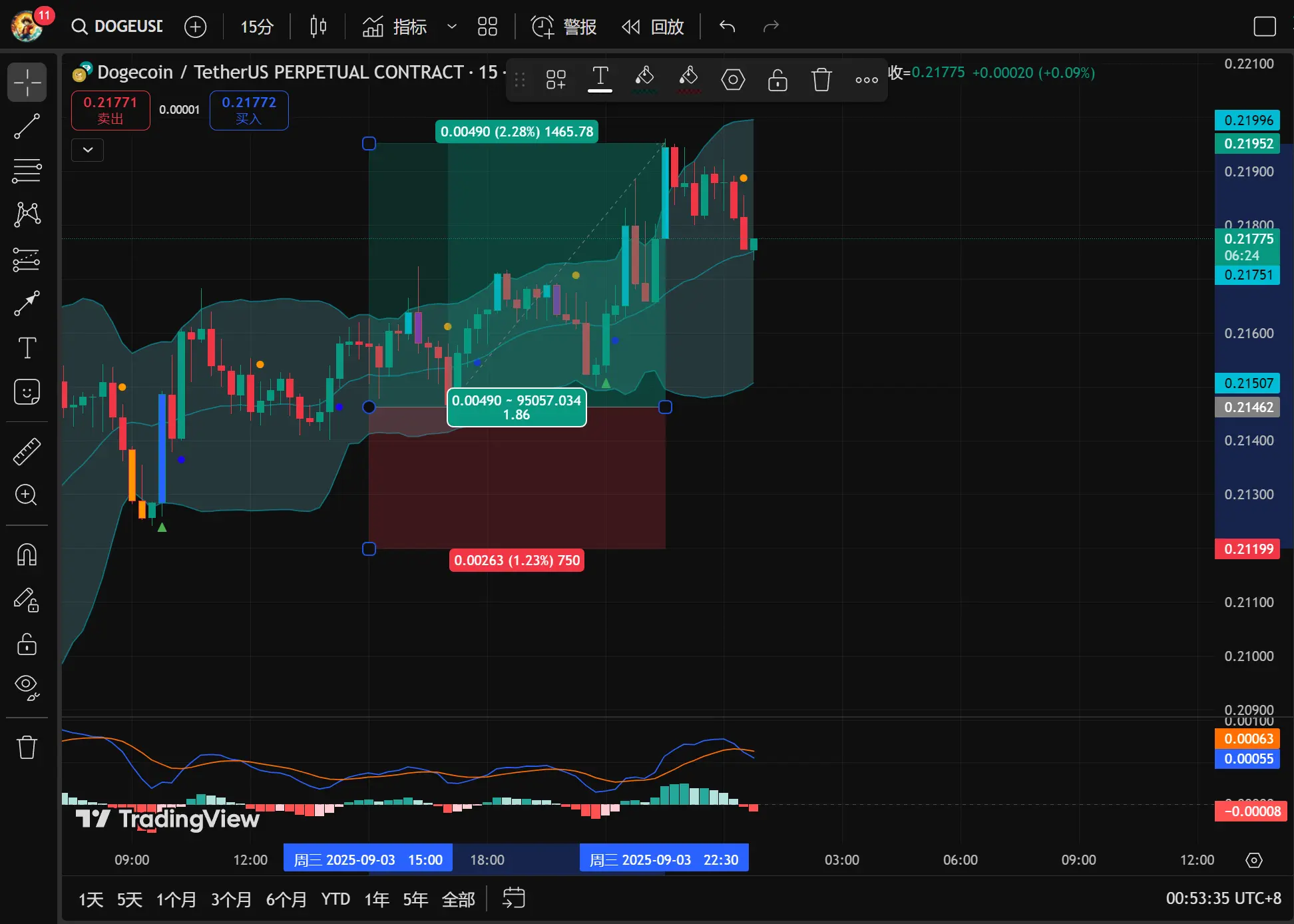The width and height of the screenshot is (1294, 924).
Task: Lock the selected position drawing
Action: [x=777, y=80]
